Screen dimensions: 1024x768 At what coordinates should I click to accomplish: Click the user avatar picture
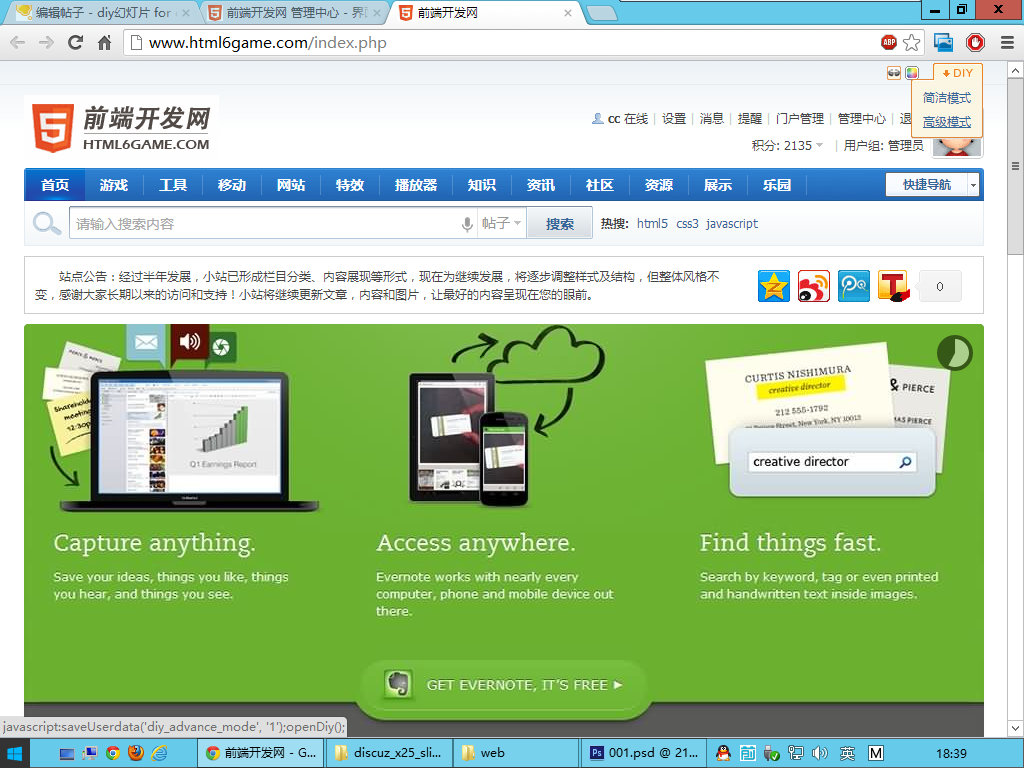click(x=957, y=146)
